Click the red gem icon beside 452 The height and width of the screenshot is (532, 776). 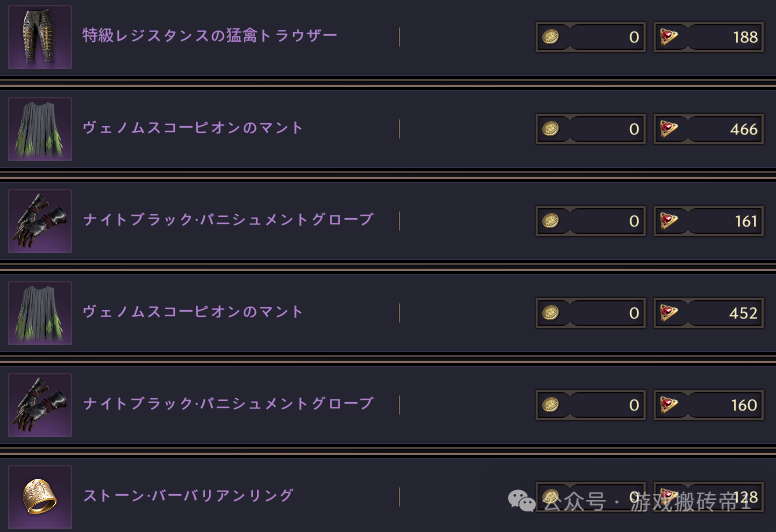tap(669, 313)
